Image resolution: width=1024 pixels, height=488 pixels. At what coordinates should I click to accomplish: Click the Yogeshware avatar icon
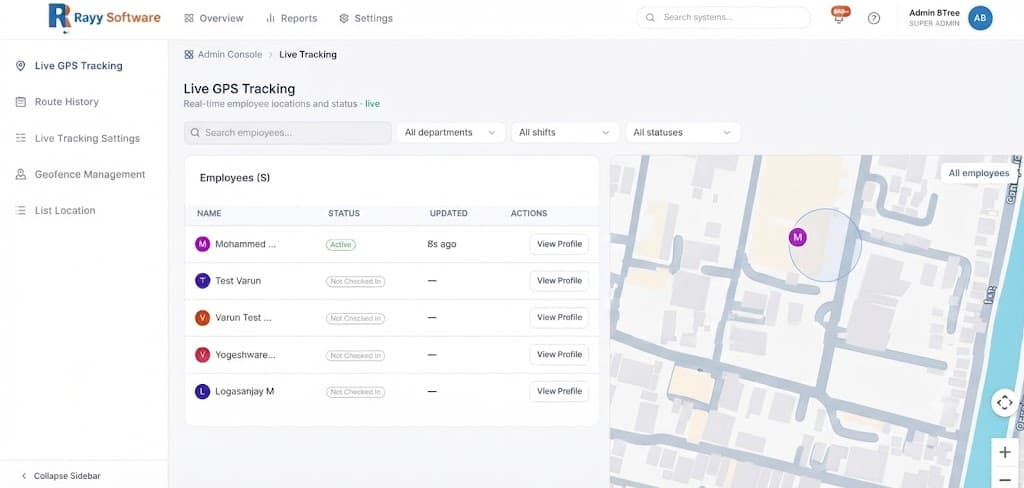(x=202, y=355)
